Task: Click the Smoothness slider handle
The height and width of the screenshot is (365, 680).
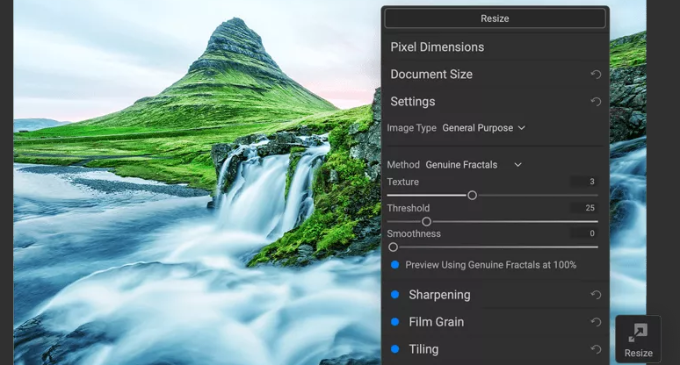Action: (x=393, y=247)
